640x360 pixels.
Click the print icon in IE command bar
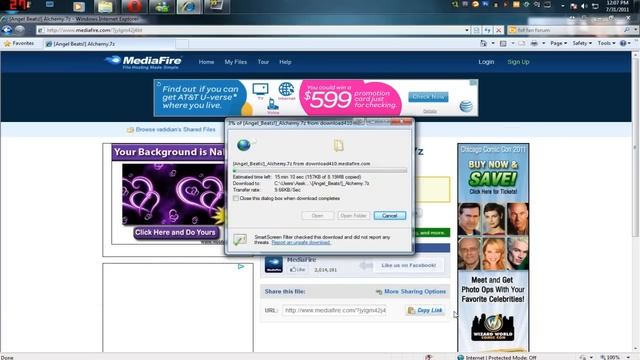[x=534, y=43]
